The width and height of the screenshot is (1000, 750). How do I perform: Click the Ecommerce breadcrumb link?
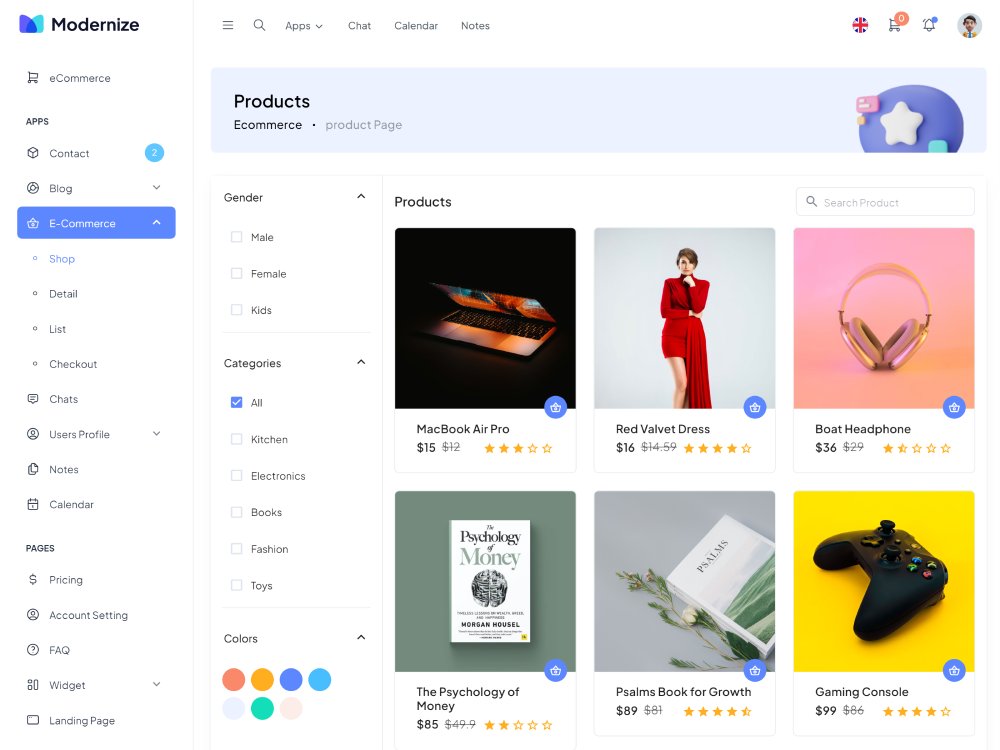(267, 125)
